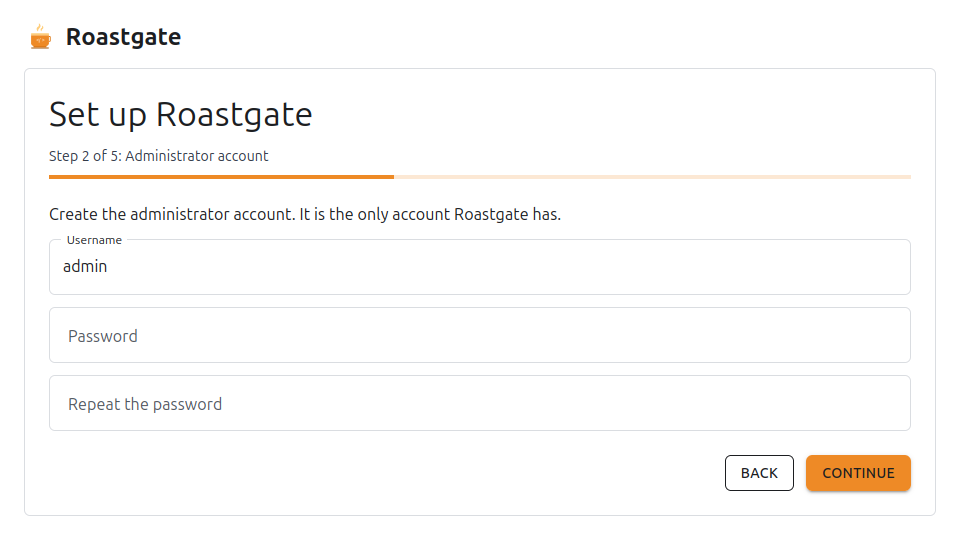The width and height of the screenshot is (960, 540).
Task: Click the "Repeat the password" placeholder text
Action: 145,404
